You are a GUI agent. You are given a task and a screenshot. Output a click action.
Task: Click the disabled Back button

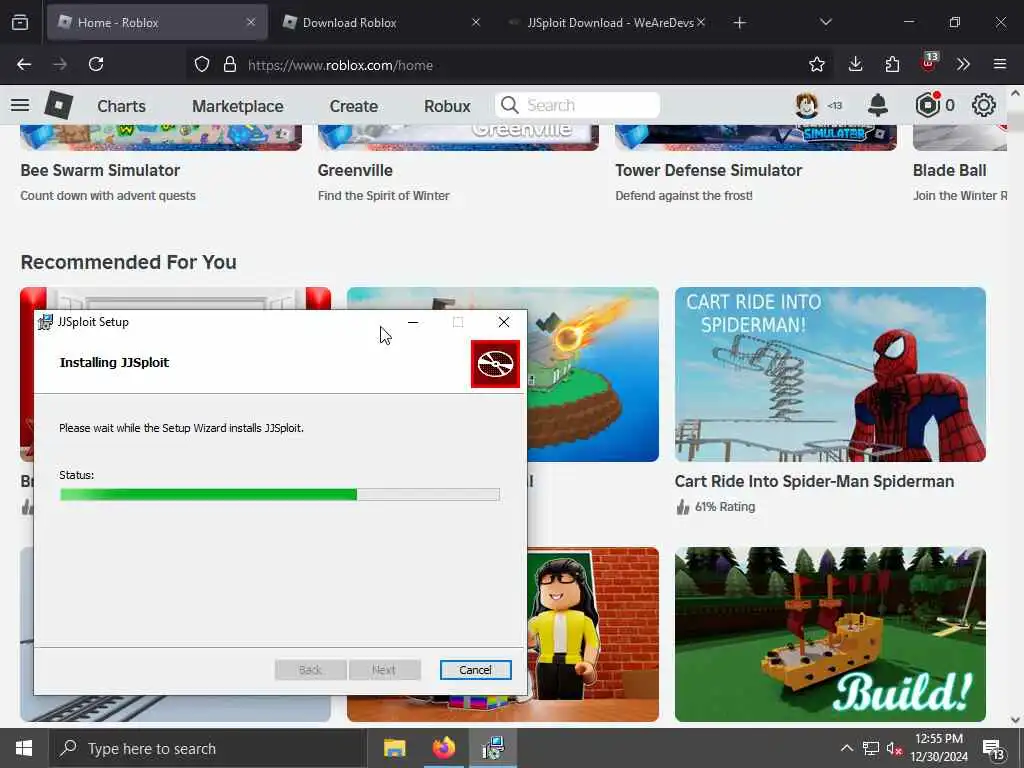(310, 670)
